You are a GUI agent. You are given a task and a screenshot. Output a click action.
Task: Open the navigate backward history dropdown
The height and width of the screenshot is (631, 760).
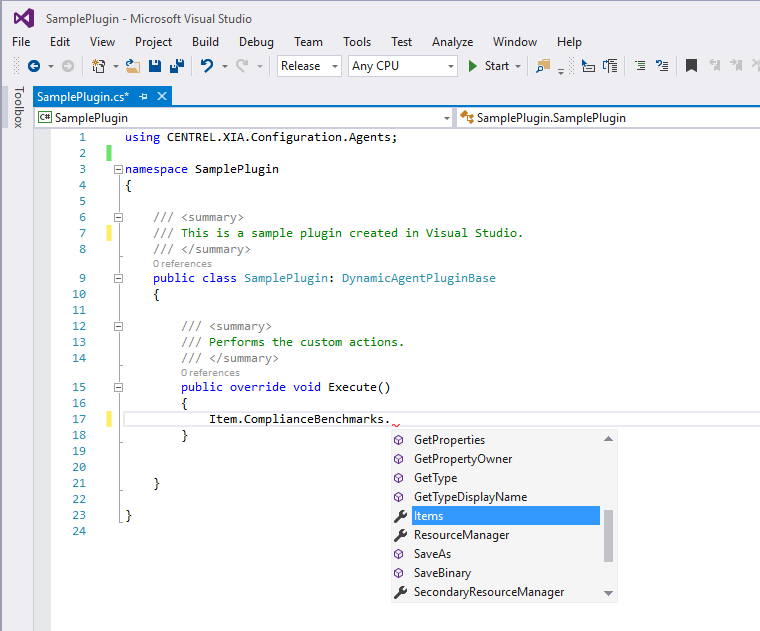click(x=51, y=66)
